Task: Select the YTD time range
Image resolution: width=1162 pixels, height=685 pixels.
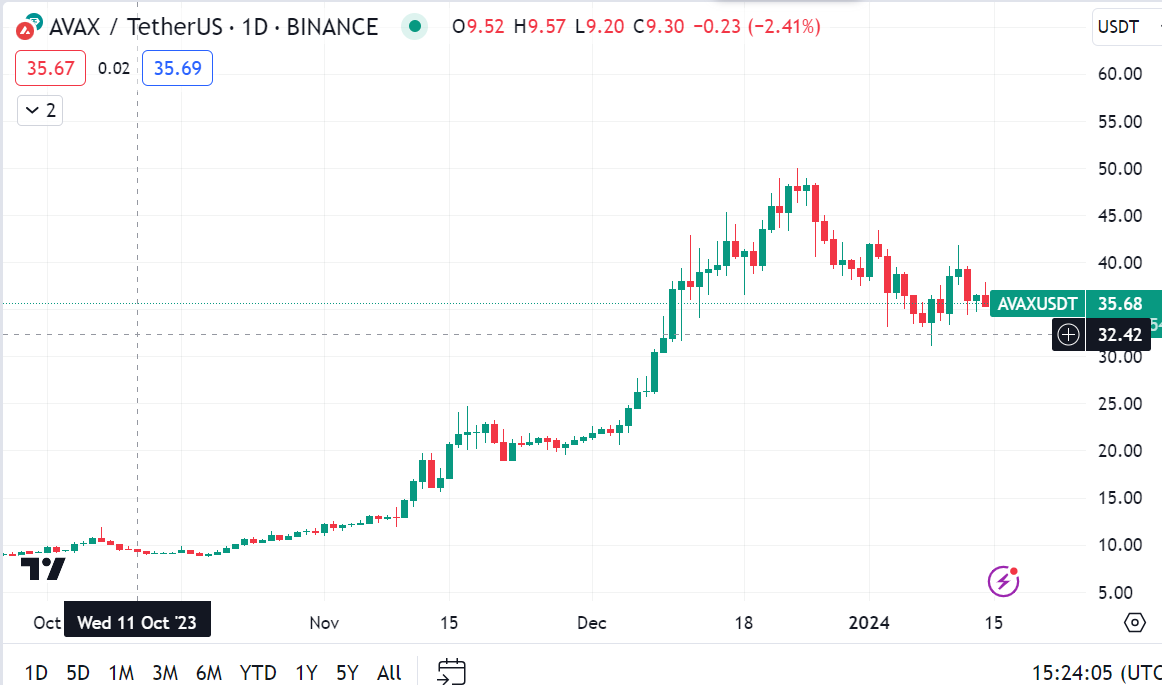Action: (x=258, y=673)
